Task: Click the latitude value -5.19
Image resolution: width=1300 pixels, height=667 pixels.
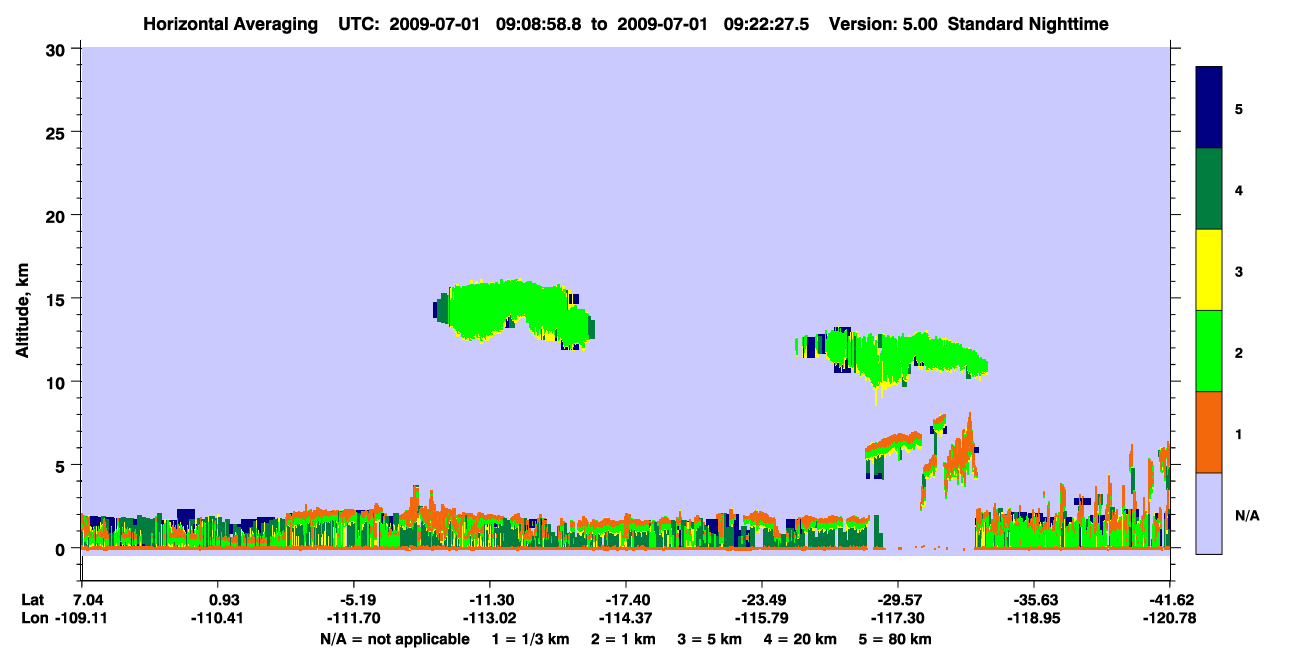Action: coord(353,600)
